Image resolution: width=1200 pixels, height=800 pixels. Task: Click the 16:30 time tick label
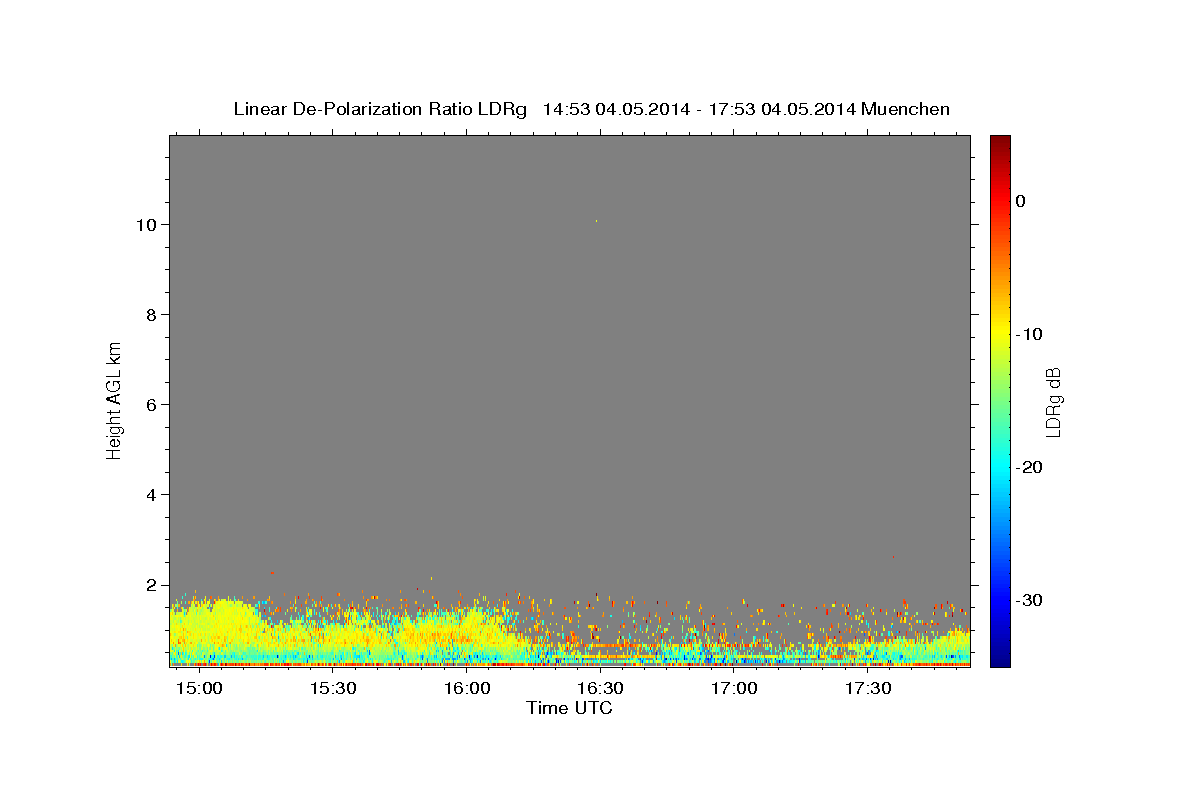pos(601,688)
